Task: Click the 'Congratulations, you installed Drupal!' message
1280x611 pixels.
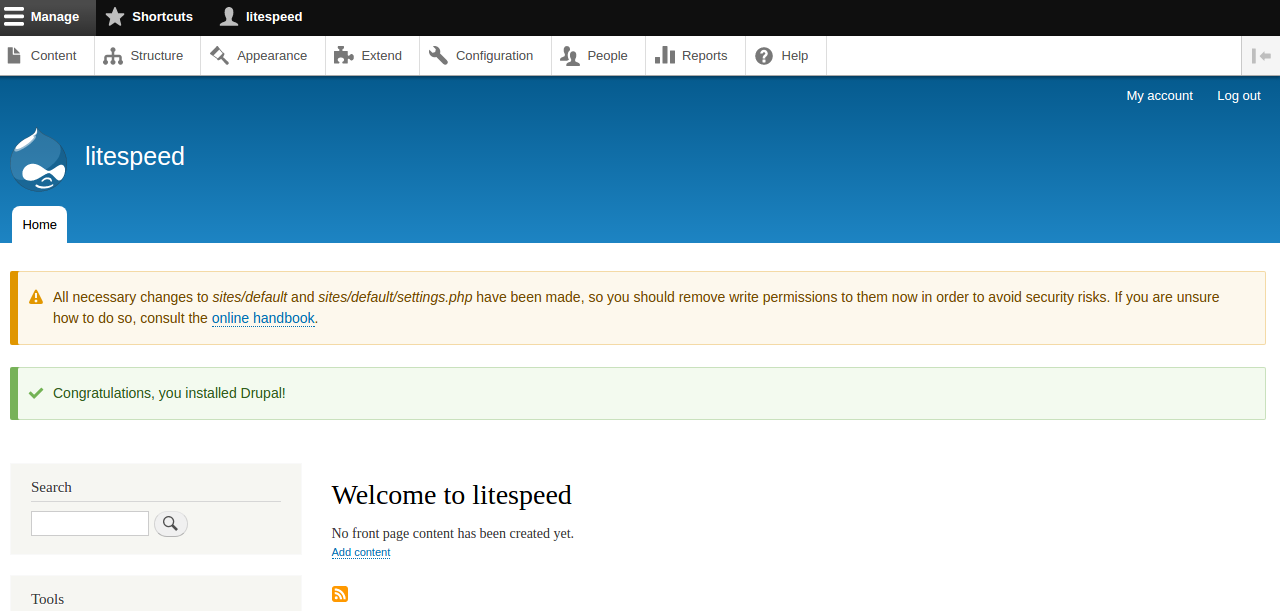Action: pos(169,393)
